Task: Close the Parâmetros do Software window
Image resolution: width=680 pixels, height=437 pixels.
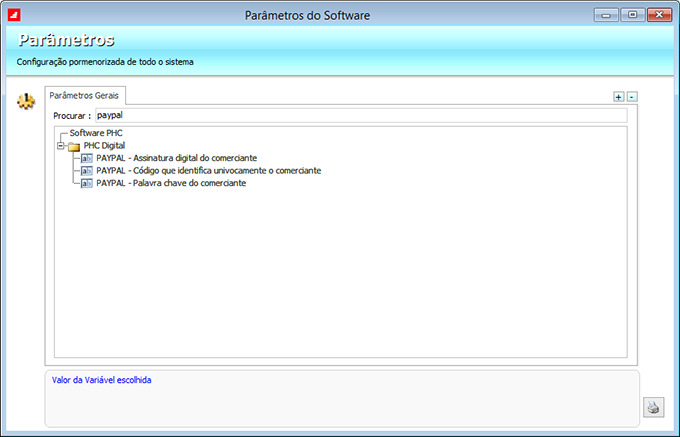Action: point(660,15)
